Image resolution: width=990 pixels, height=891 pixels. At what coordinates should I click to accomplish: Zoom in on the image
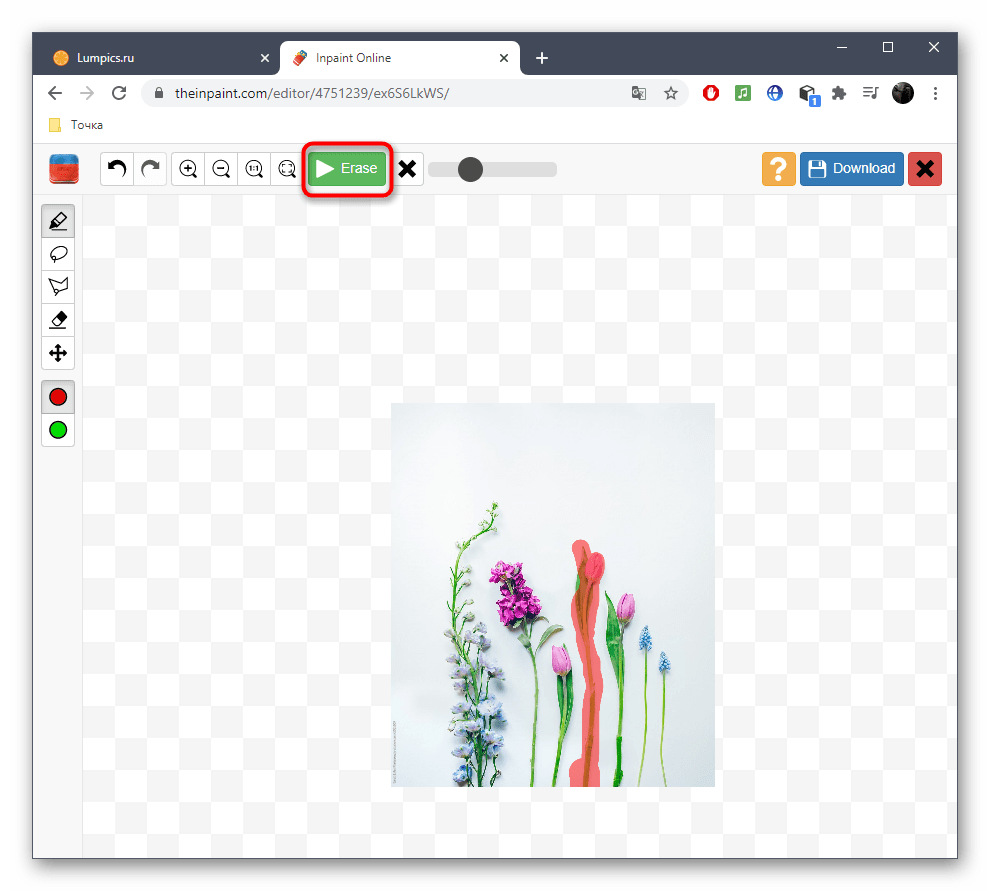click(x=188, y=169)
